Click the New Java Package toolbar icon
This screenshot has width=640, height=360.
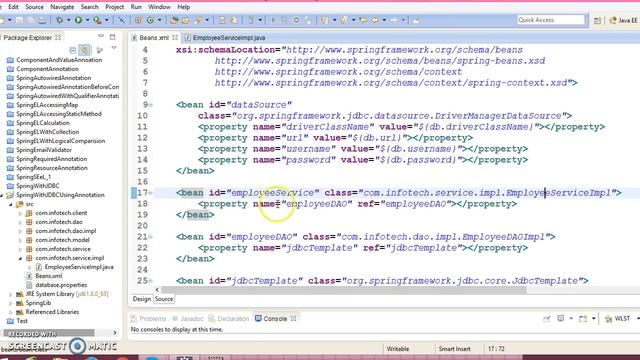click(x=138, y=20)
